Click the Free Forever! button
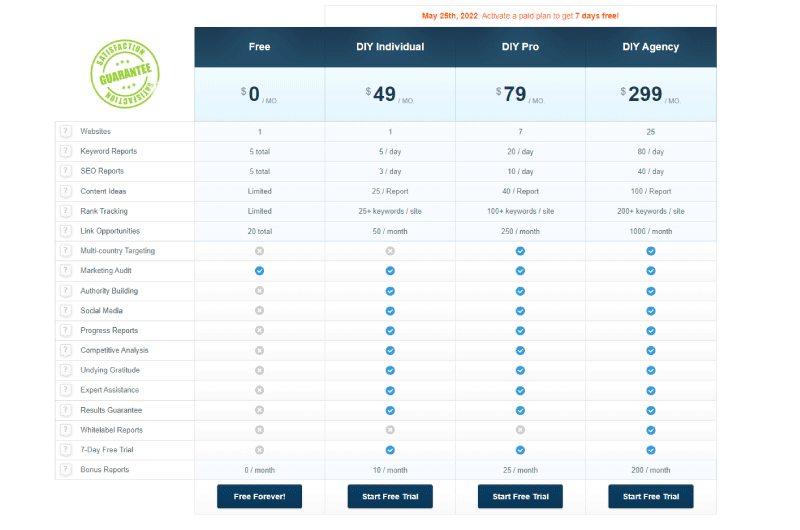 260,496
